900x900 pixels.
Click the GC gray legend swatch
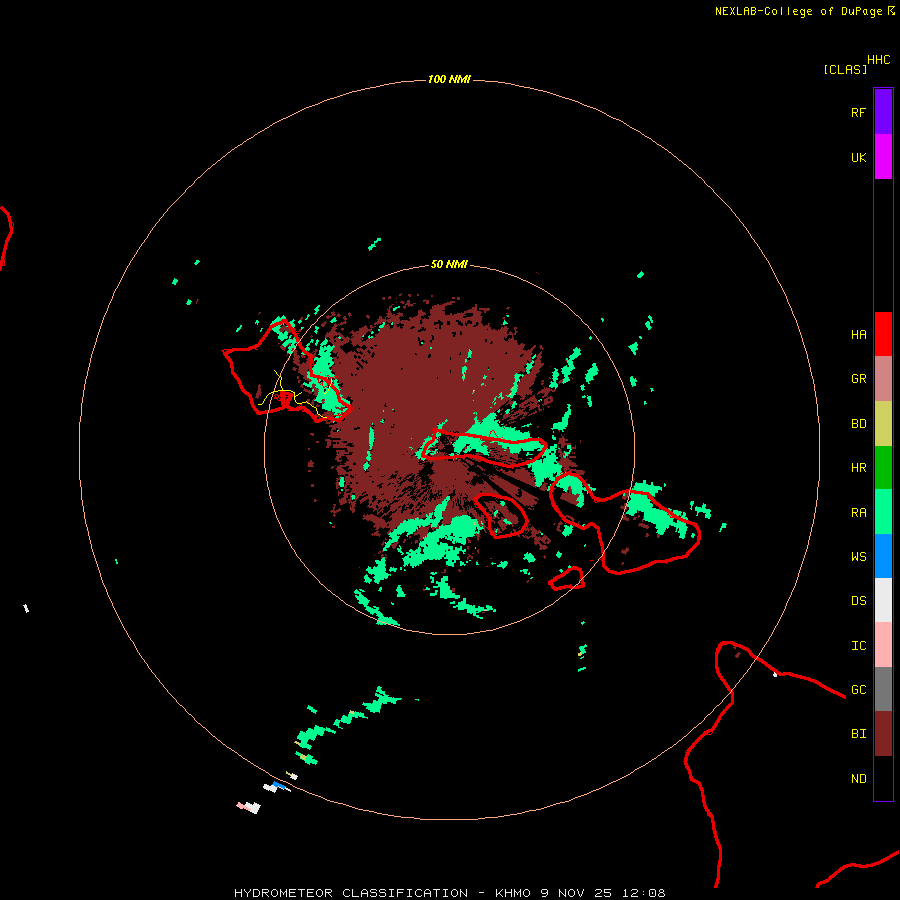coord(883,689)
